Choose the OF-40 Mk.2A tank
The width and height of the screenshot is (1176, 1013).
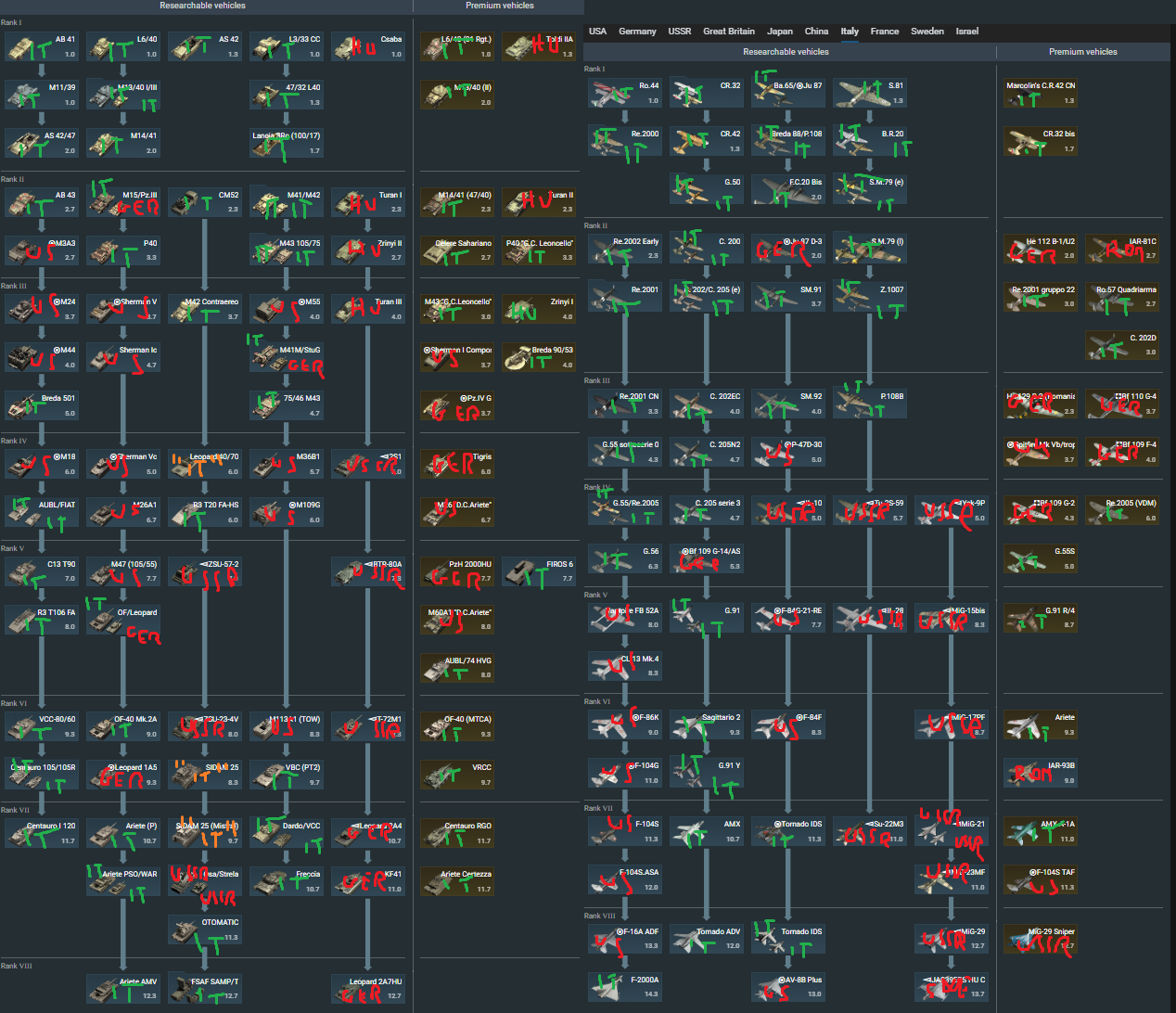(x=123, y=726)
